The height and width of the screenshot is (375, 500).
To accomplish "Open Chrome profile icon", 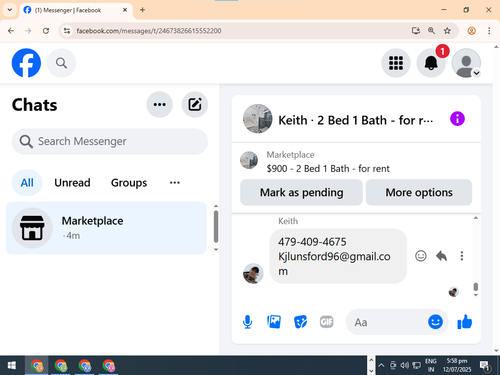I will [471, 31].
